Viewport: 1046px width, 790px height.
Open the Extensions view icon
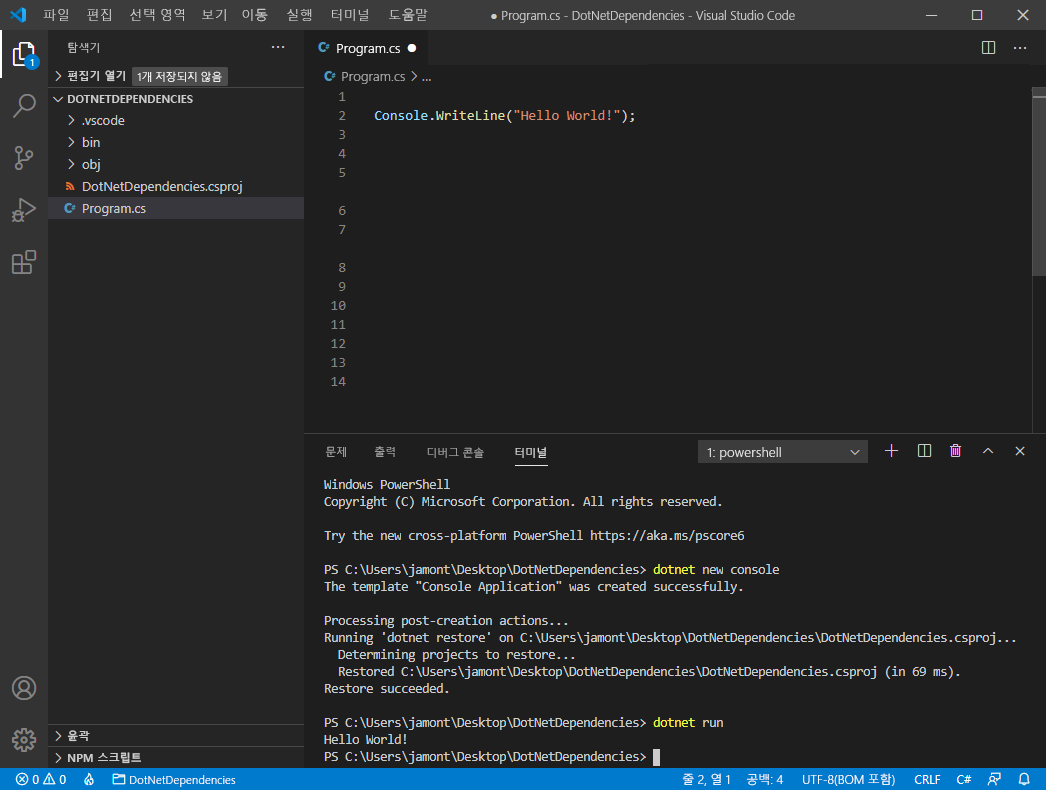click(x=24, y=262)
